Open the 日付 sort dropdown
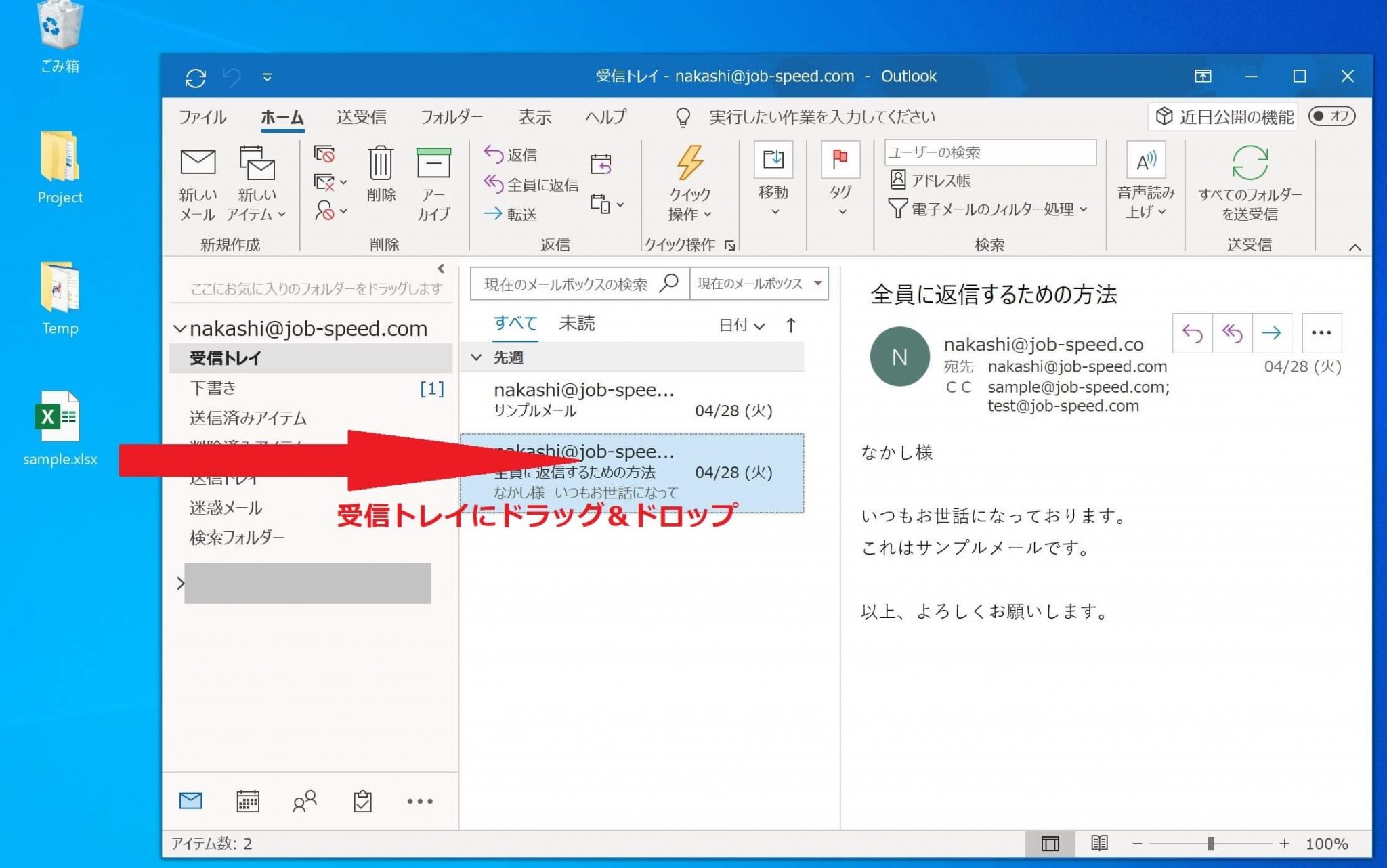The width and height of the screenshot is (1387, 868). click(x=742, y=326)
